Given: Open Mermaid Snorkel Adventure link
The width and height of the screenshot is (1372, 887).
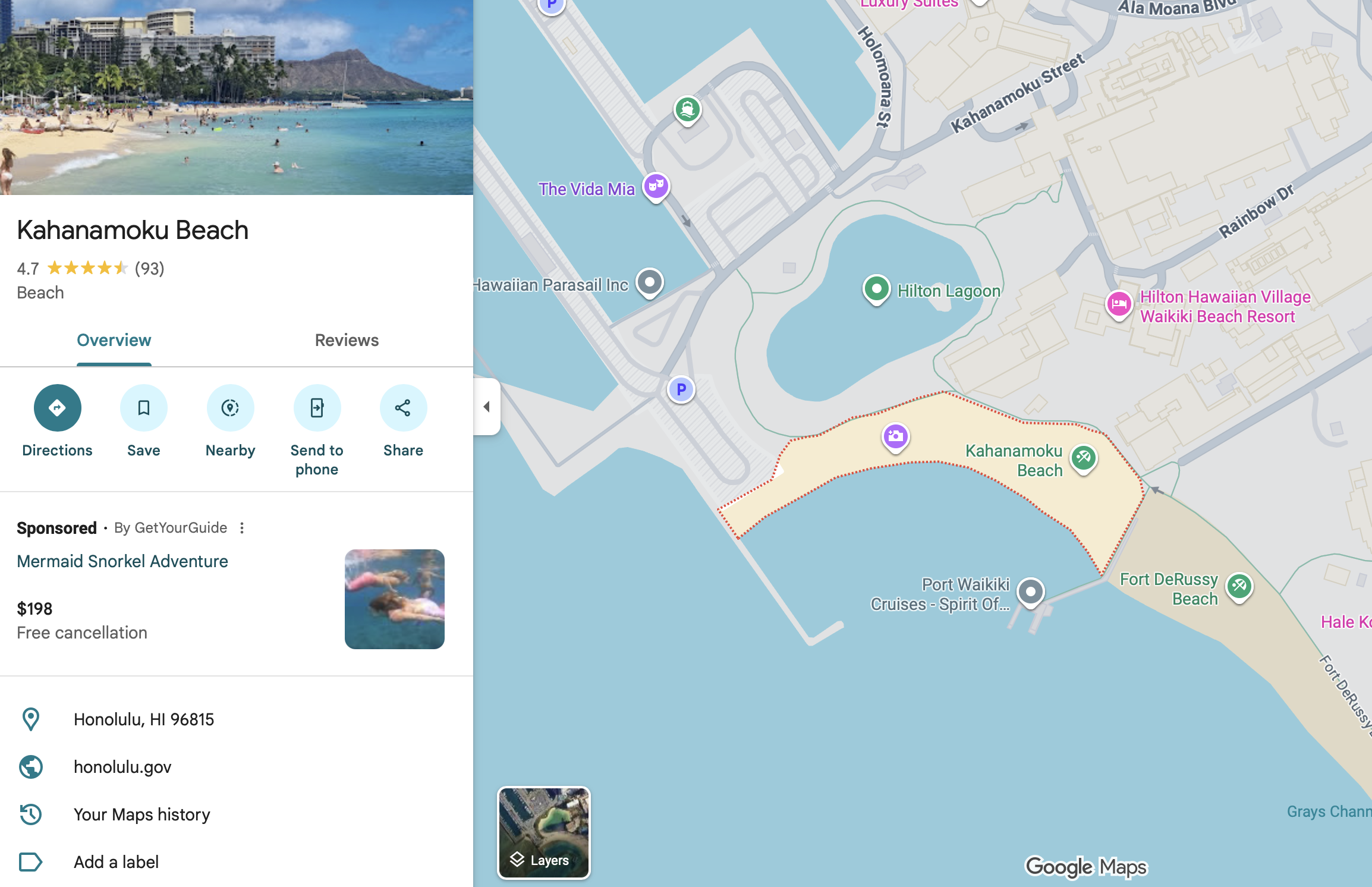Looking at the screenshot, I should pyautogui.click(x=122, y=561).
